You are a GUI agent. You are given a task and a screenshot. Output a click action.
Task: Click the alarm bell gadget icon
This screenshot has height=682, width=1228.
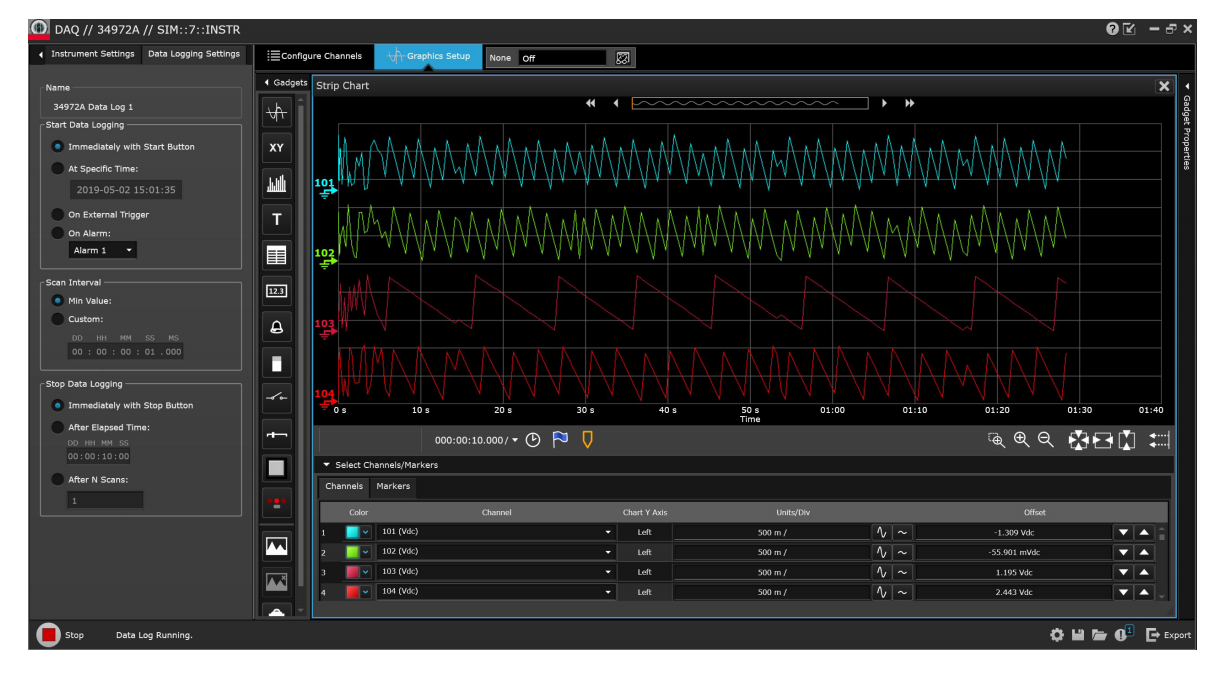coord(277,327)
